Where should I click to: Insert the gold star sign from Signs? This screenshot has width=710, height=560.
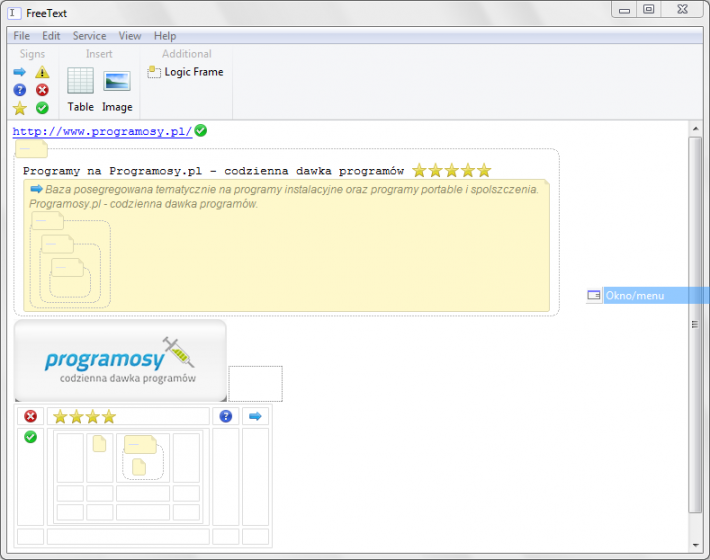click(19, 108)
